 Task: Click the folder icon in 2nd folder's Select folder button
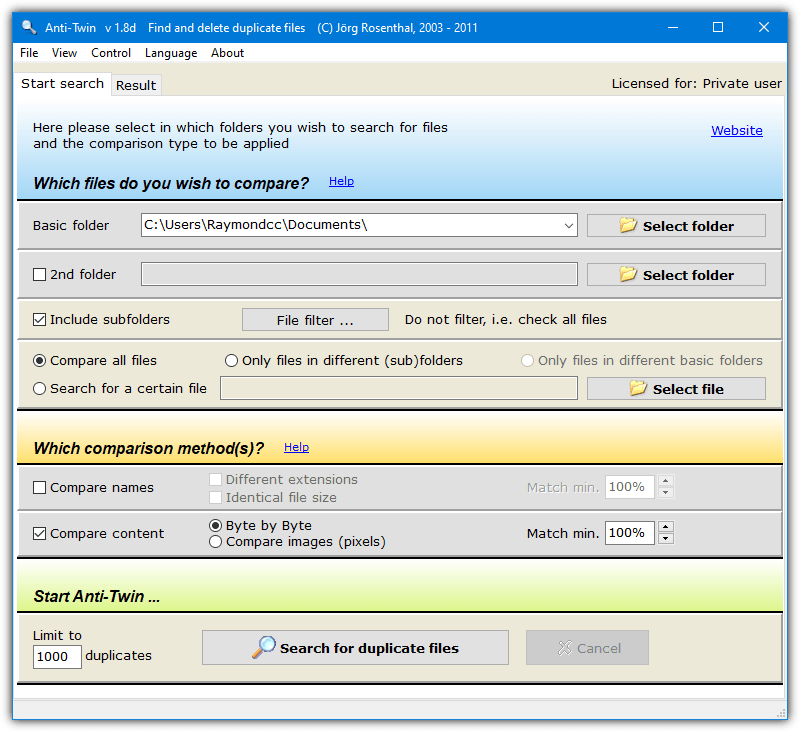pyautogui.click(x=628, y=274)
